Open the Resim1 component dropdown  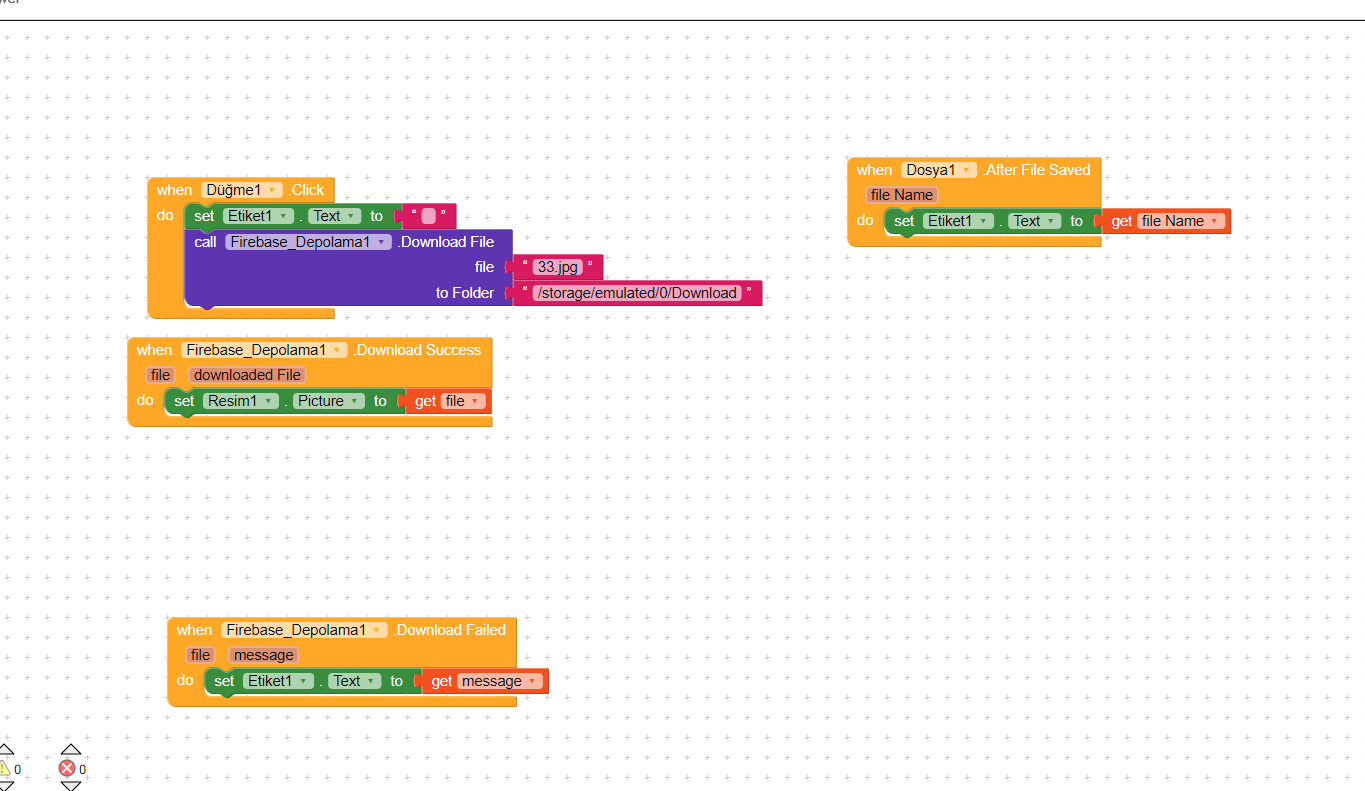click(240, 401)
